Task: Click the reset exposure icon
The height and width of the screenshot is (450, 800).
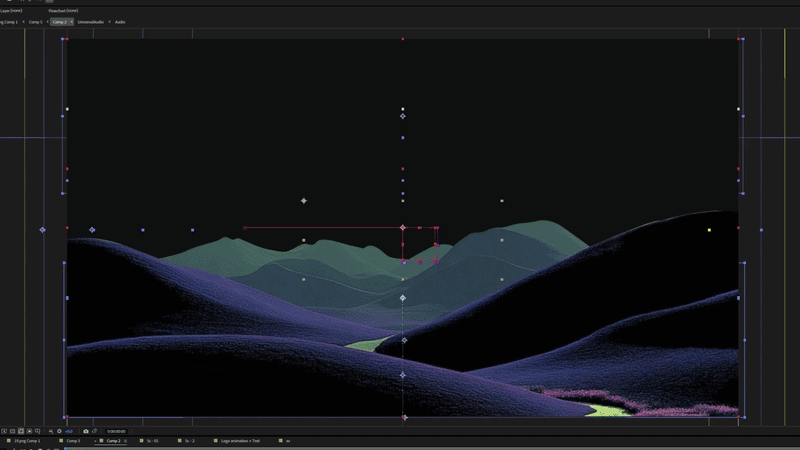Action: [59, 431]
